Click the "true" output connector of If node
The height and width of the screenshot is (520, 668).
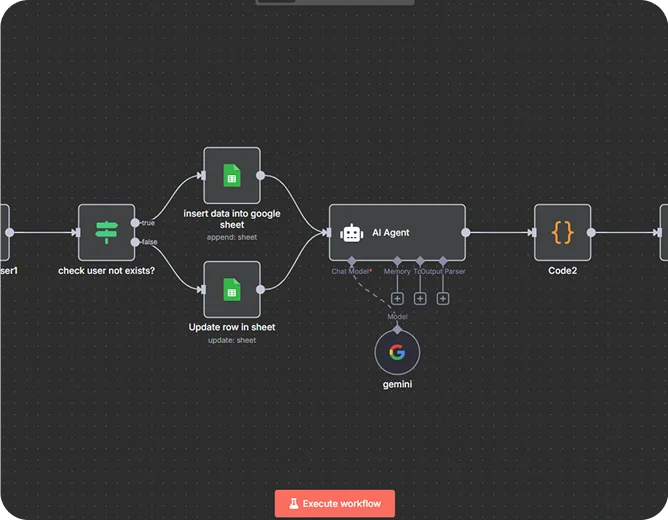(x=136, y=223)
